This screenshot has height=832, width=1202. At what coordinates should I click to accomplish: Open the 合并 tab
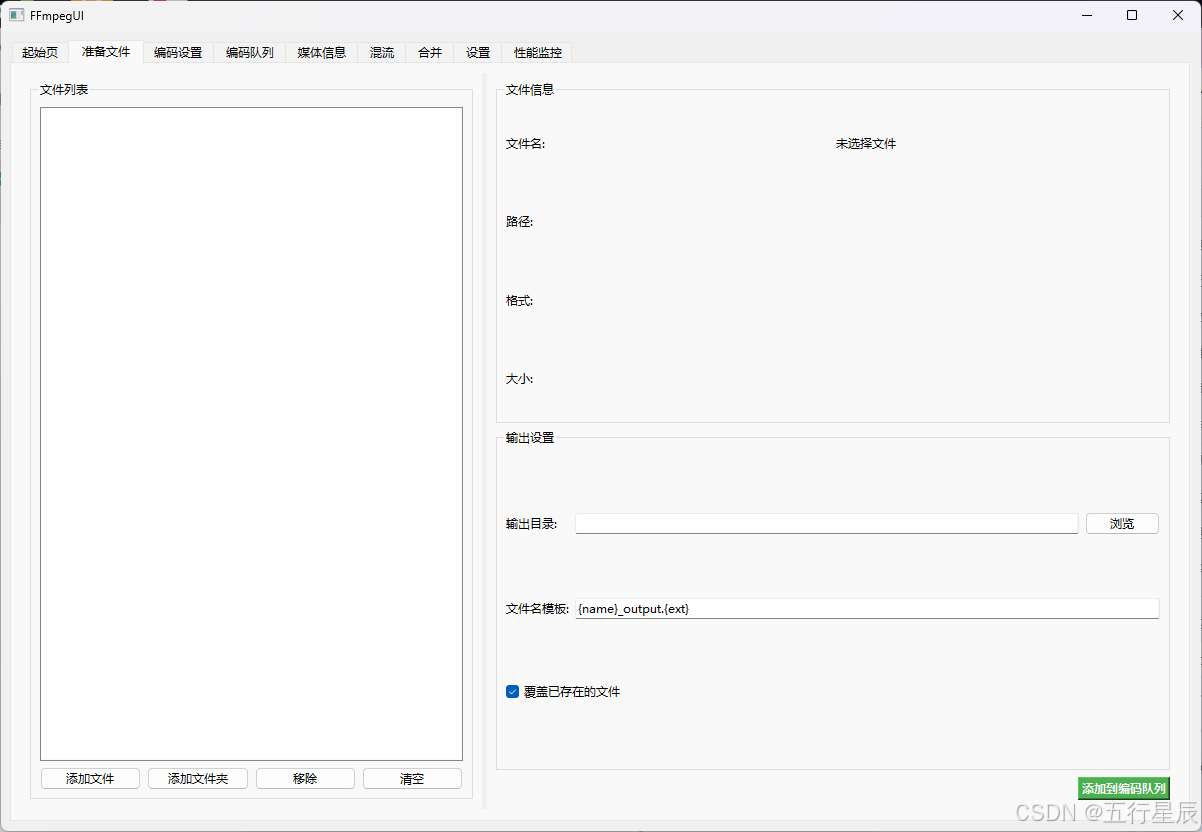pos(430,53)
